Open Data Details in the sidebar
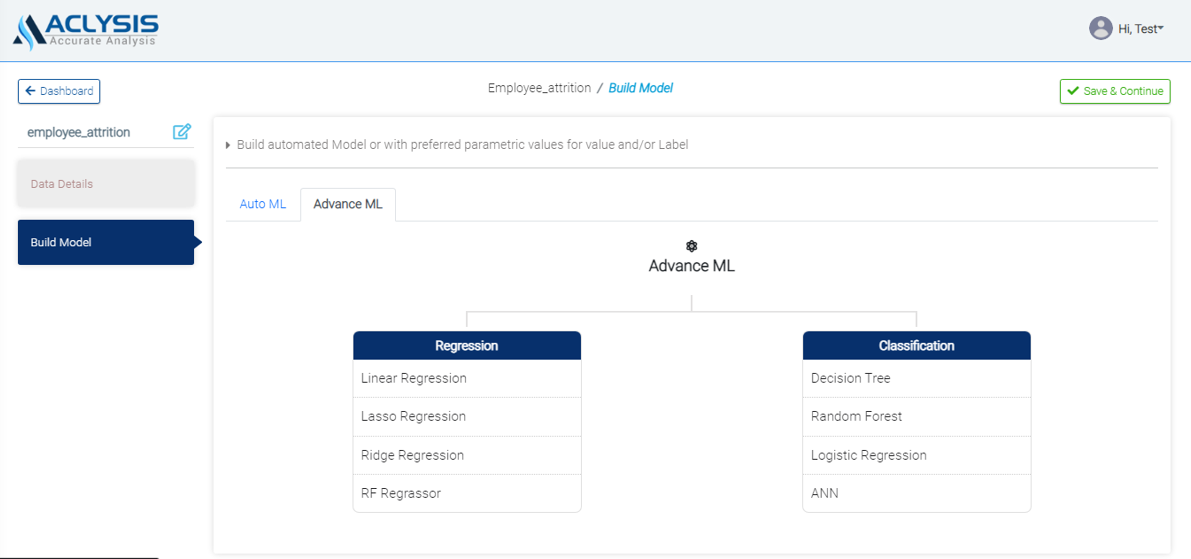Image resolution: width=1191 pixels, height=559 pixels. 106,184
